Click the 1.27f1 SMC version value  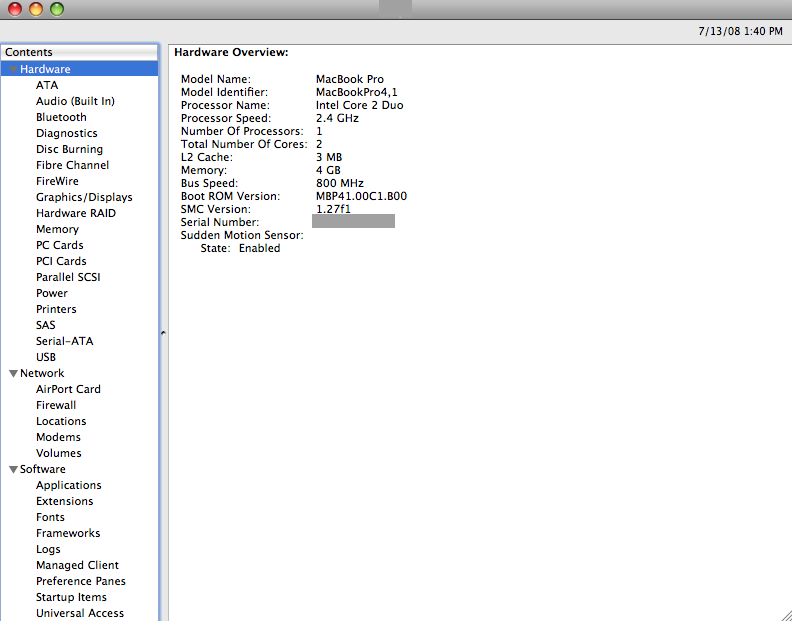[333, 209]
